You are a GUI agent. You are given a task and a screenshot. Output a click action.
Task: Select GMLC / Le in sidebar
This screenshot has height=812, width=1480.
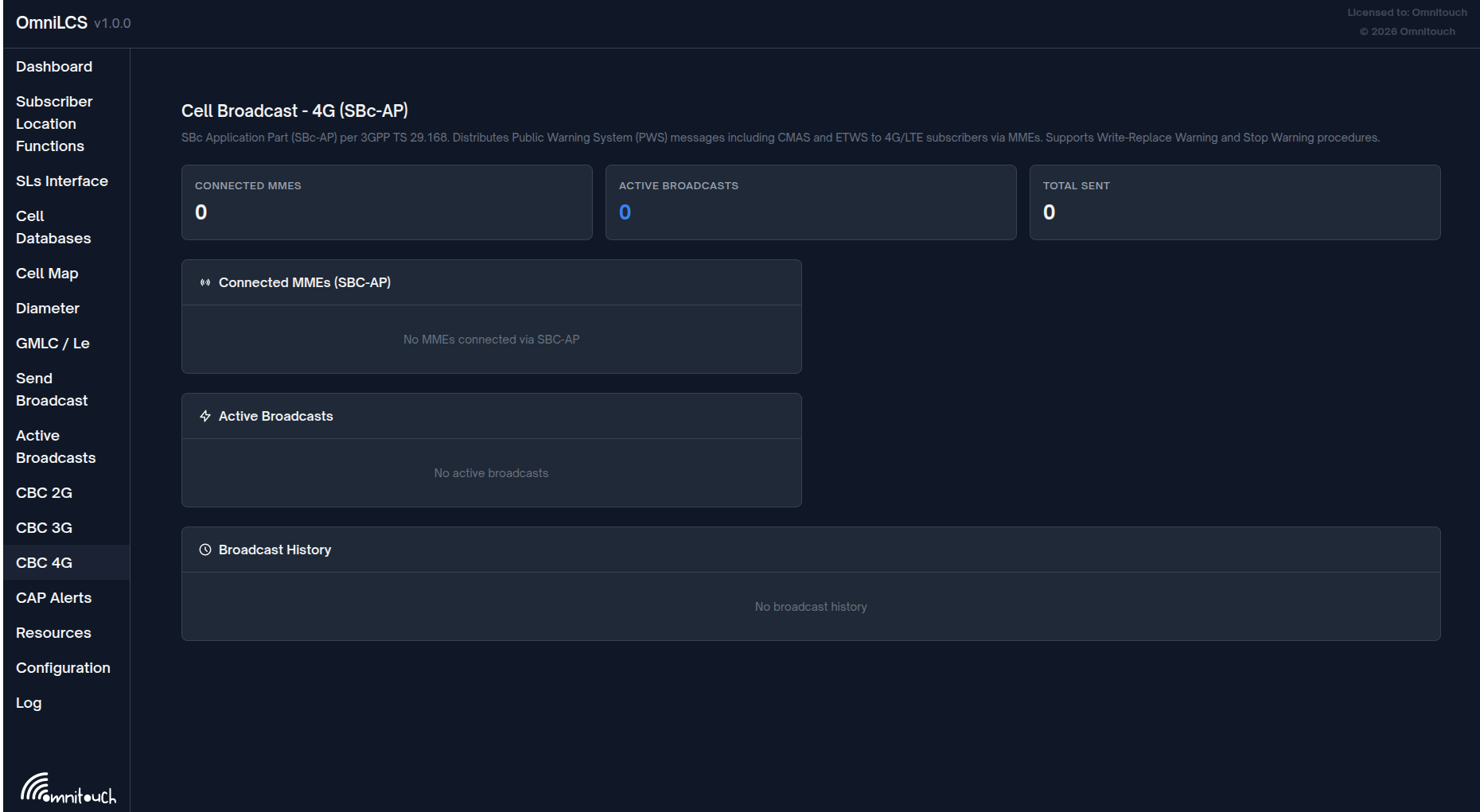click(x=53, y=344)
